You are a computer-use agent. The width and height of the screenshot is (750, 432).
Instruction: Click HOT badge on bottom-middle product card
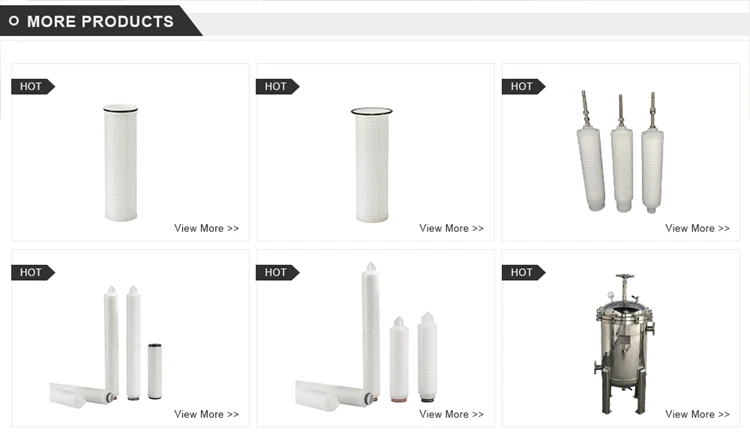click(278, 273)
